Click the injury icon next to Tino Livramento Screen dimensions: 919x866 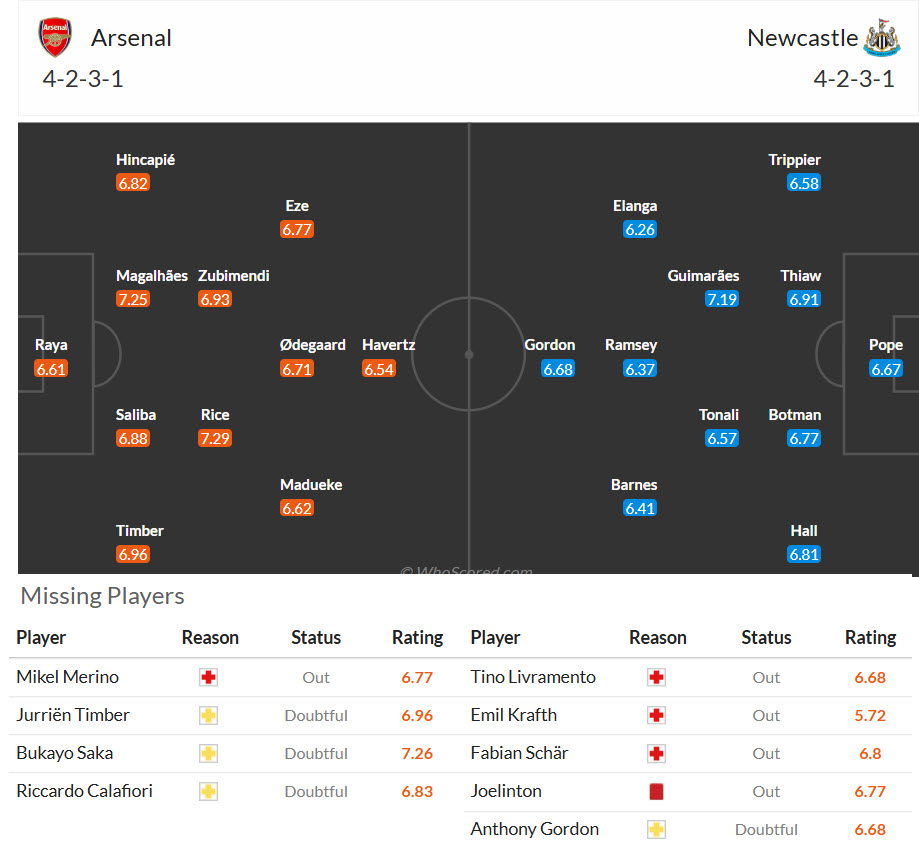pos(657,677)
